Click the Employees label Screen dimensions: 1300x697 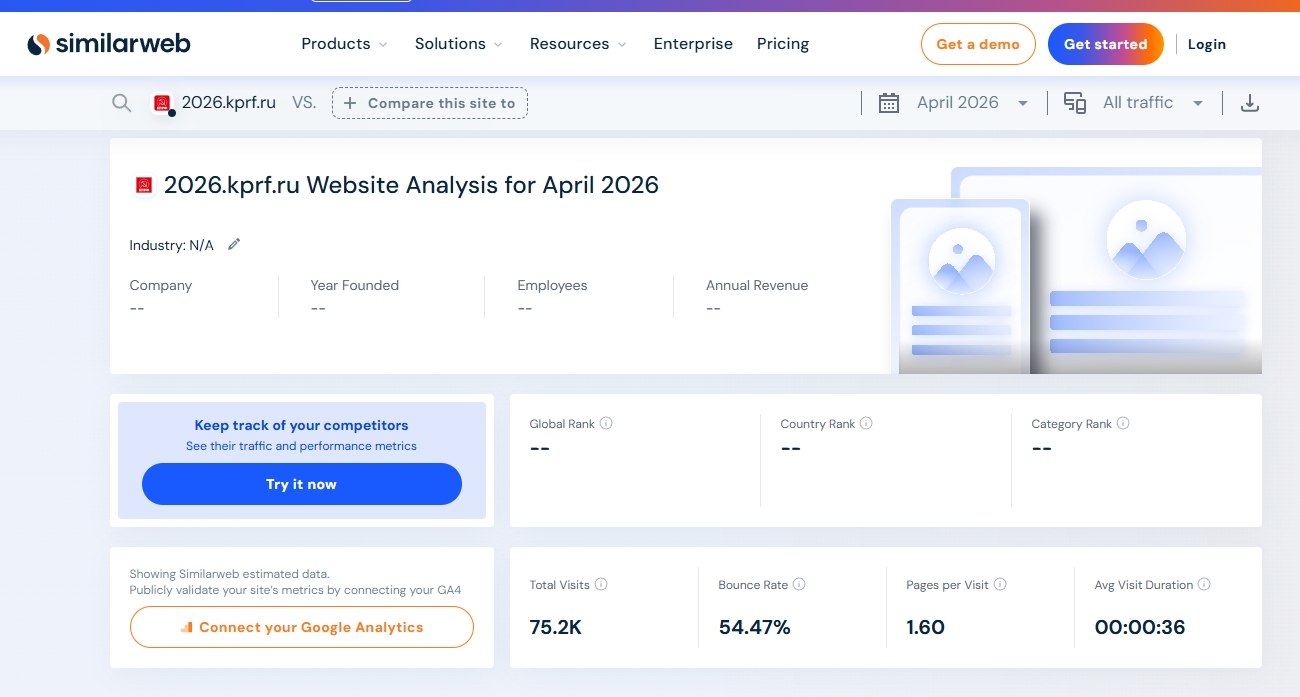point(552,285)
